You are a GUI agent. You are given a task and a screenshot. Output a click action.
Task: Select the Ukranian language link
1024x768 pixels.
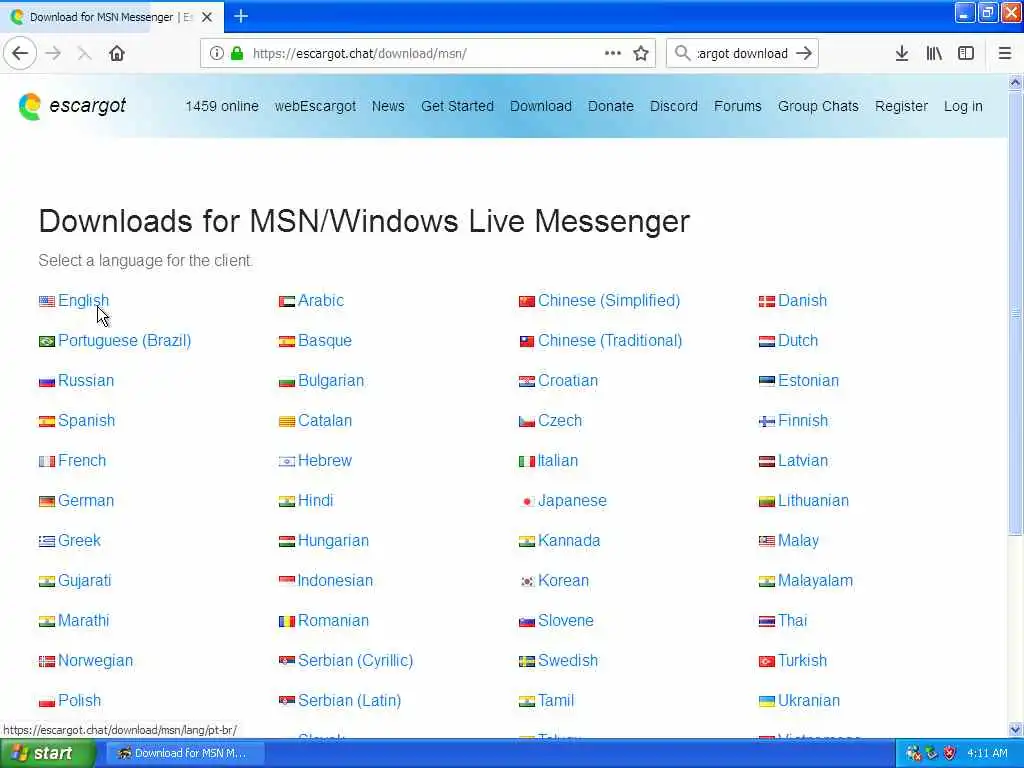(x=808, y=700)
